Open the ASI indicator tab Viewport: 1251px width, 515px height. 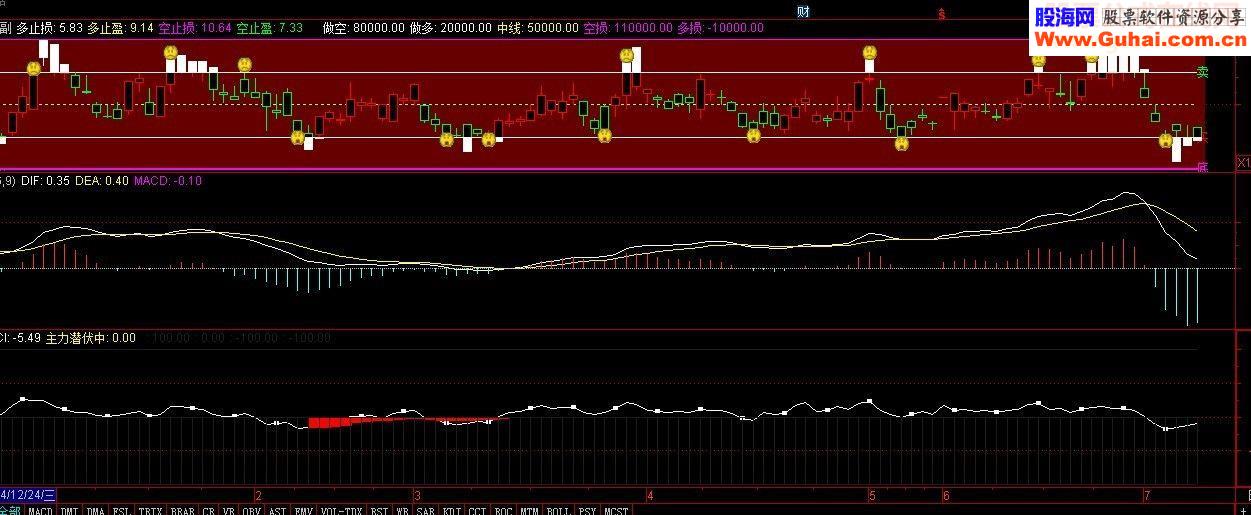[277, 510]
